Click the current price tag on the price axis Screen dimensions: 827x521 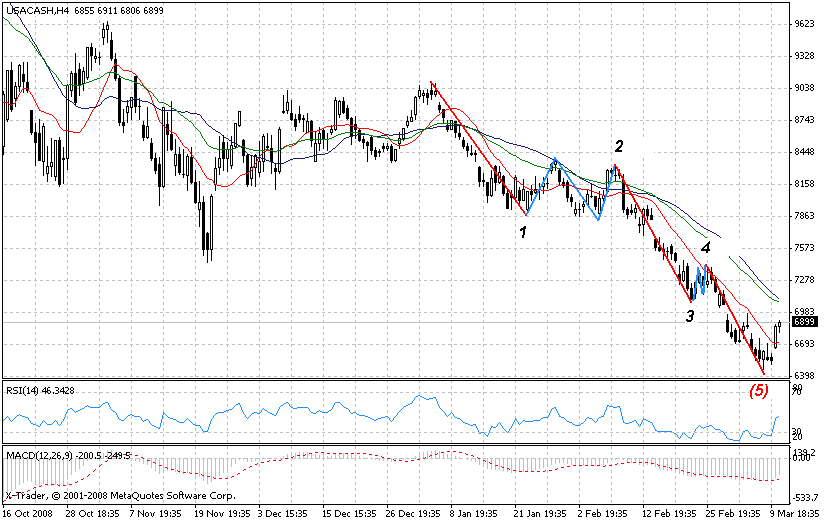[x=803, y=322]
